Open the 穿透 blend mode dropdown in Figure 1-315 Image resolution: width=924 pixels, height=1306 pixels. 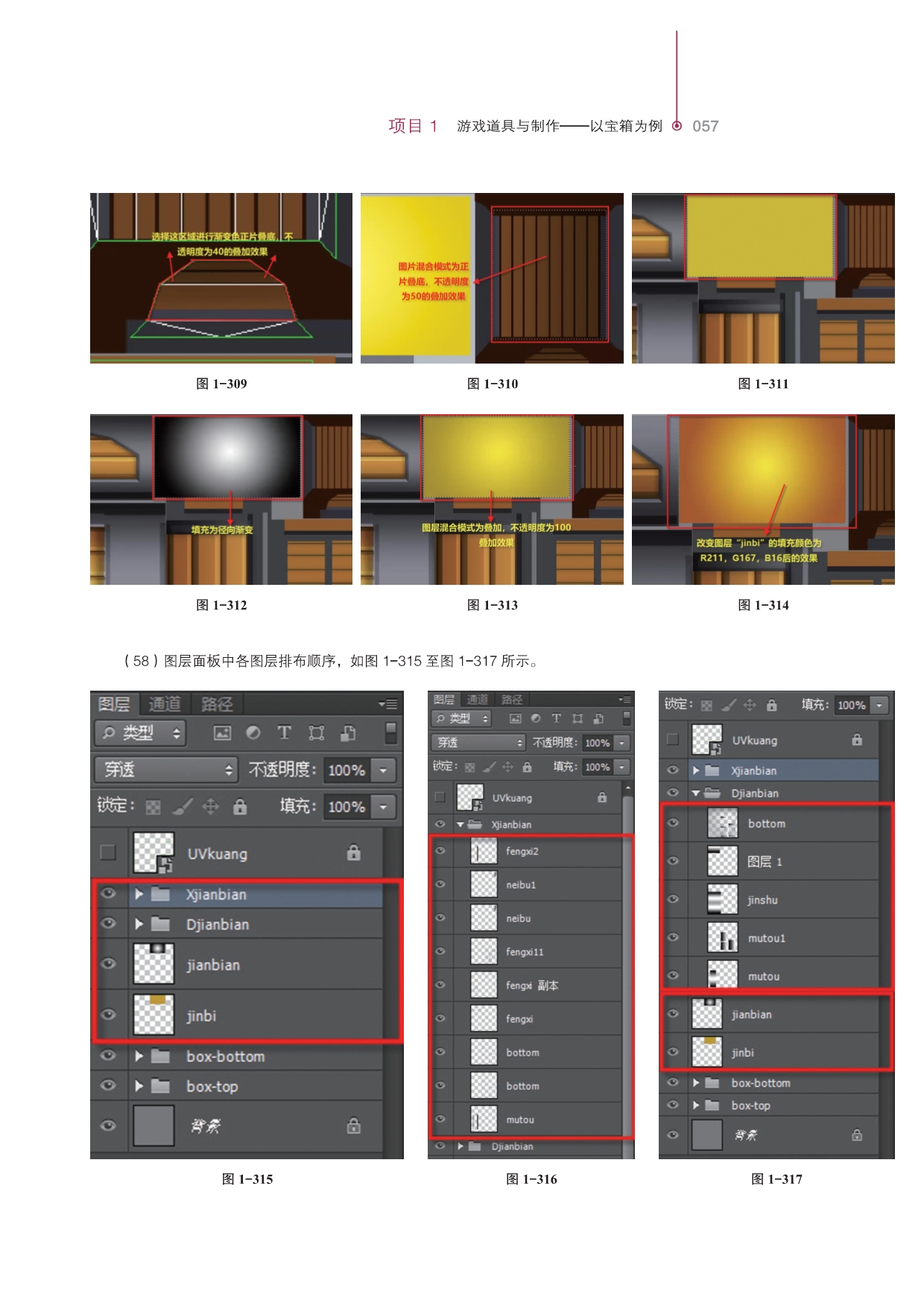tap(166, 770)
